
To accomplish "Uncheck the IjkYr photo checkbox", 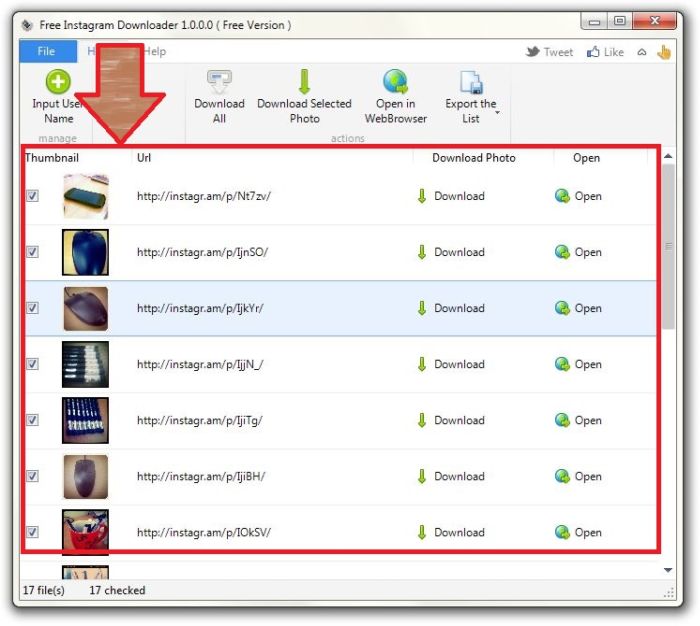I will point(32,308).
